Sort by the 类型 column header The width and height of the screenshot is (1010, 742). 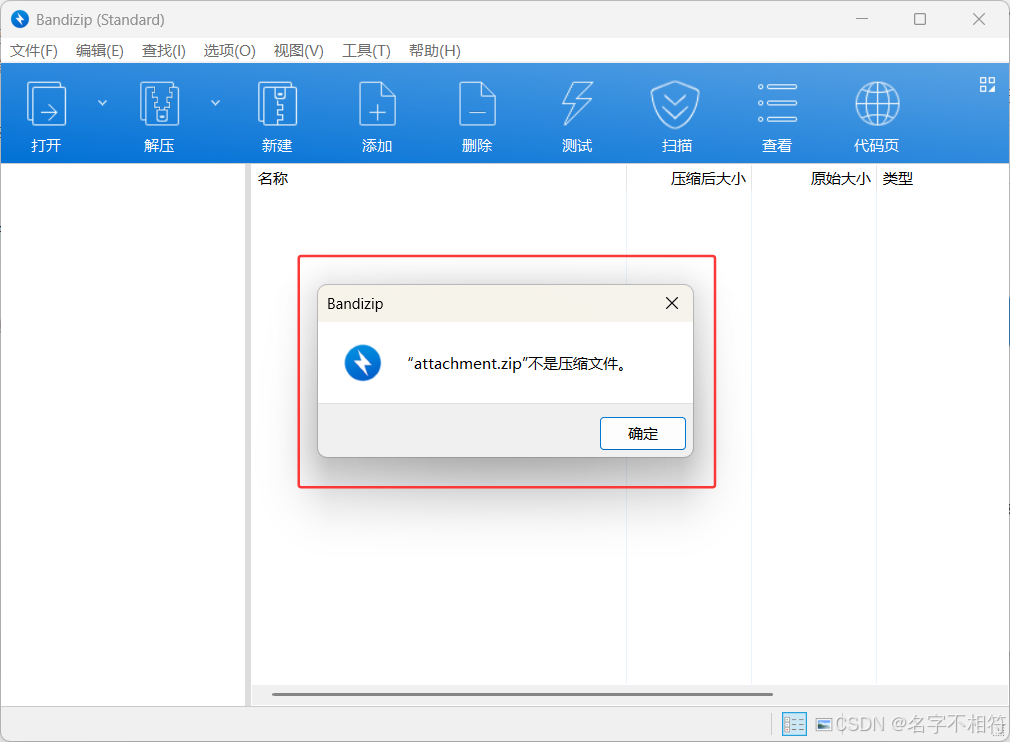point(942,178)
